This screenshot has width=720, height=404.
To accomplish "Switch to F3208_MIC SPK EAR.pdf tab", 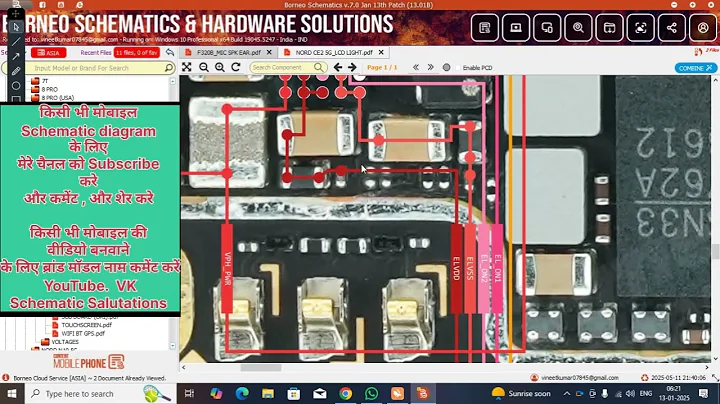I will (229, 52).
